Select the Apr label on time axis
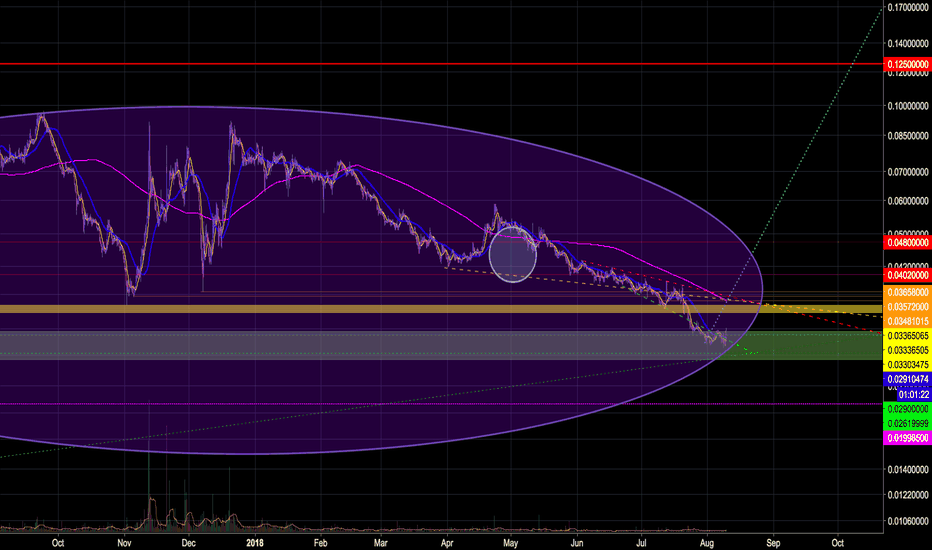932x550 pixels. (x=447, y=543)
